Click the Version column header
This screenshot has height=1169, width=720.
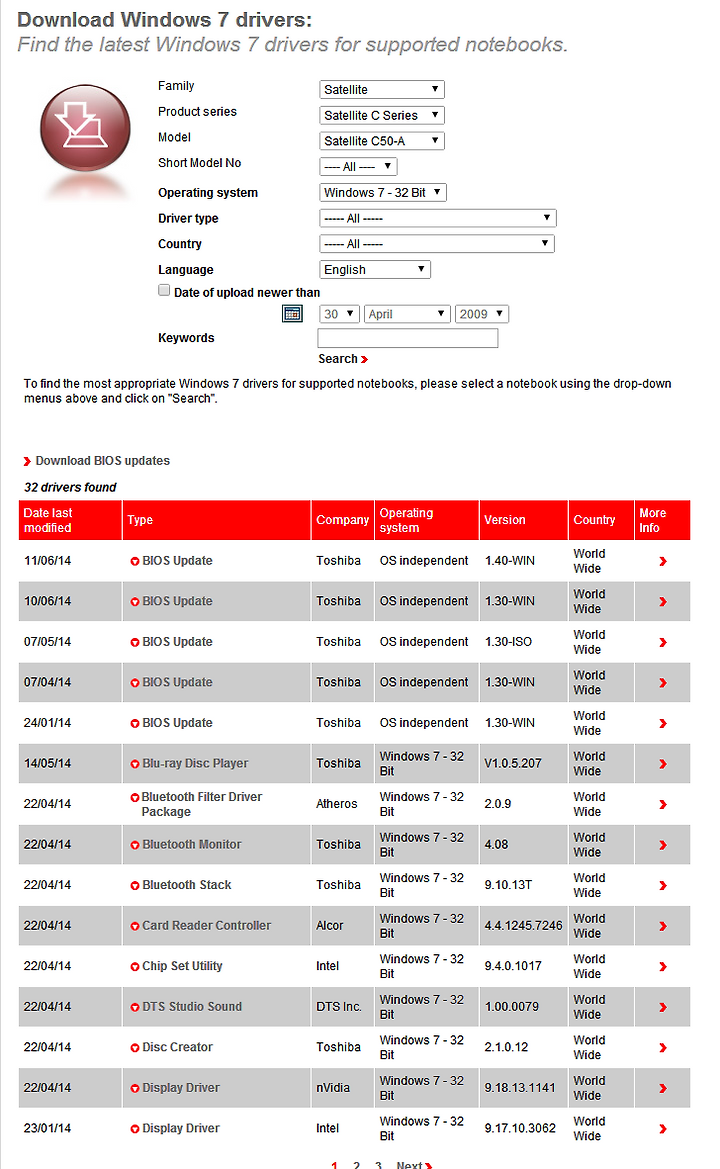click(523, 520)
